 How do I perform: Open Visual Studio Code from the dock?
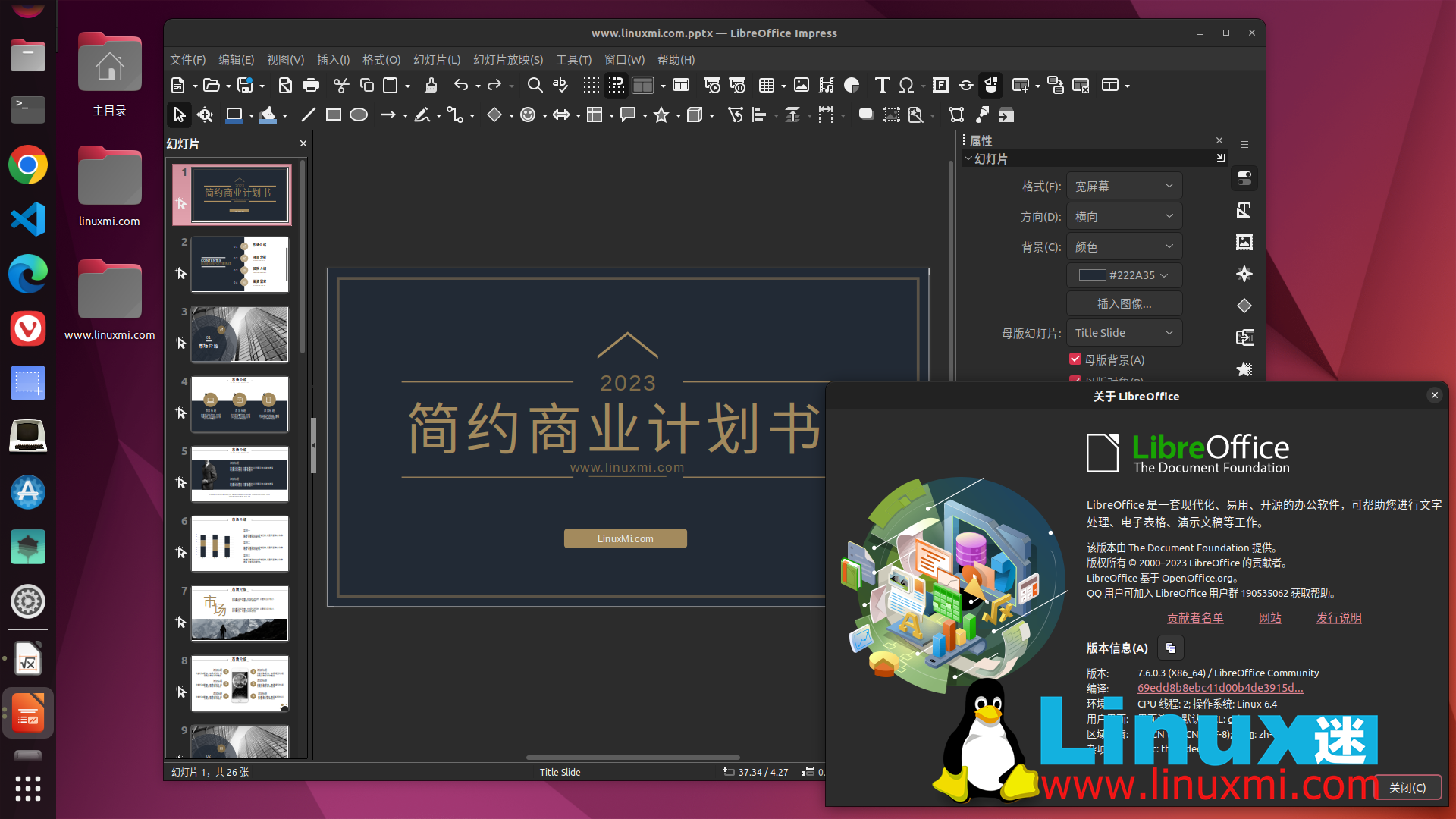click(28, 219)
